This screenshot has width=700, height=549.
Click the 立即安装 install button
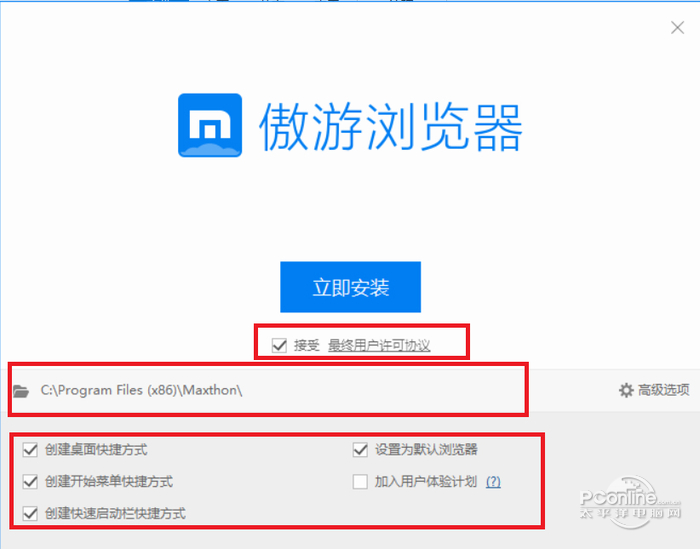coord(350,287)
